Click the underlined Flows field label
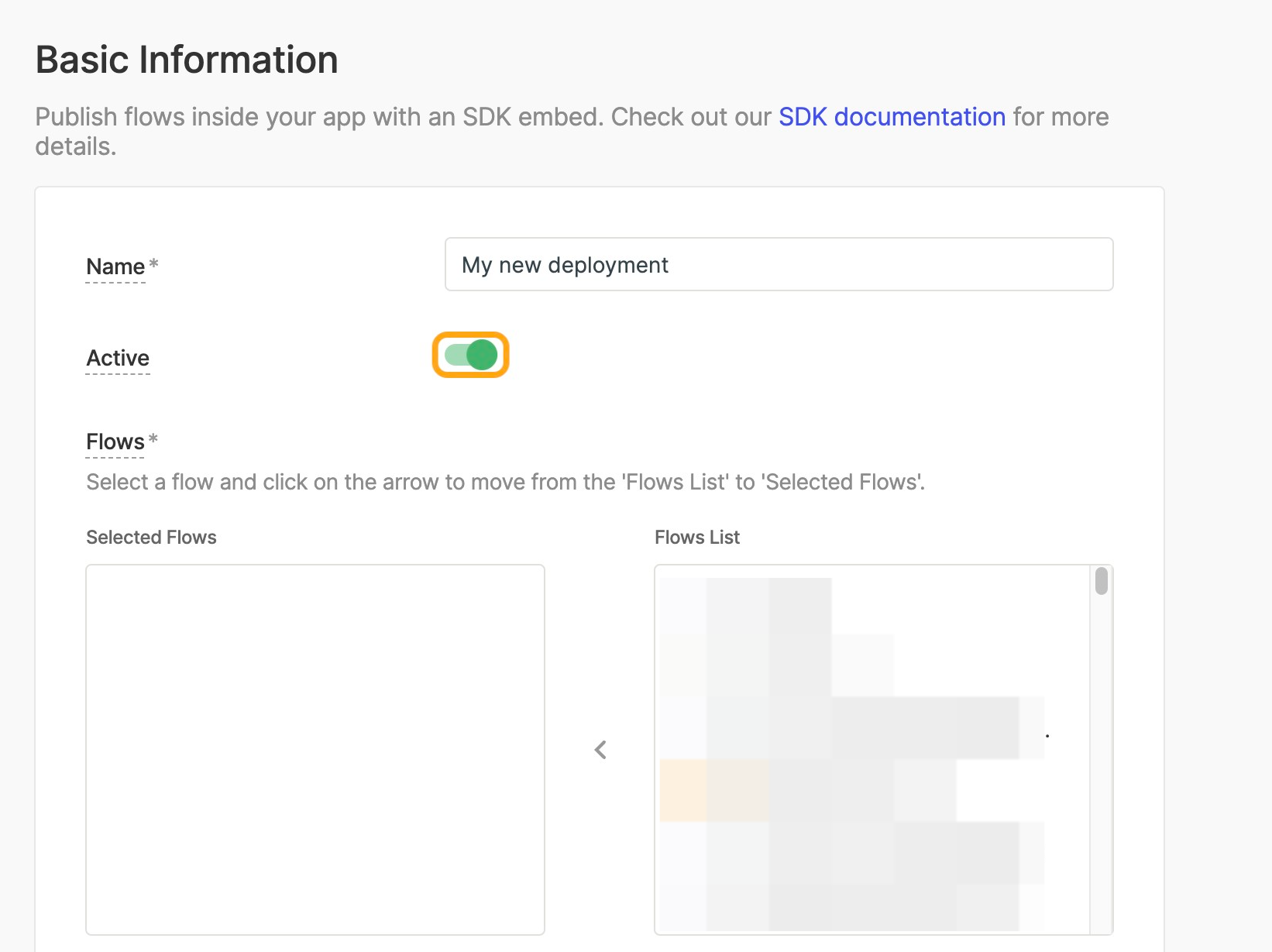The width and height of the screenshot is (1272, 952). [115, 442]
